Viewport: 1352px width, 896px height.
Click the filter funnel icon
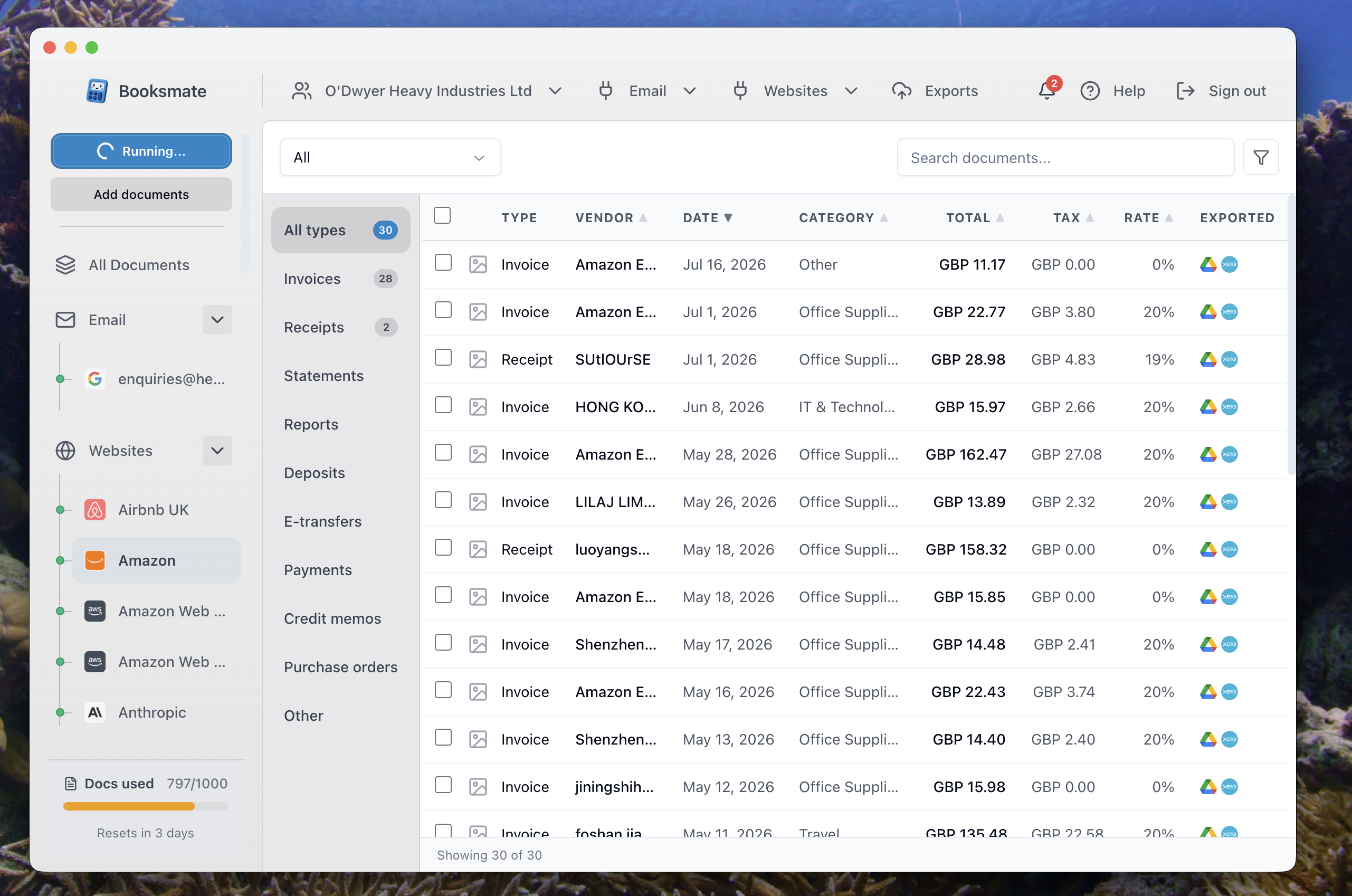(1261, 157)
